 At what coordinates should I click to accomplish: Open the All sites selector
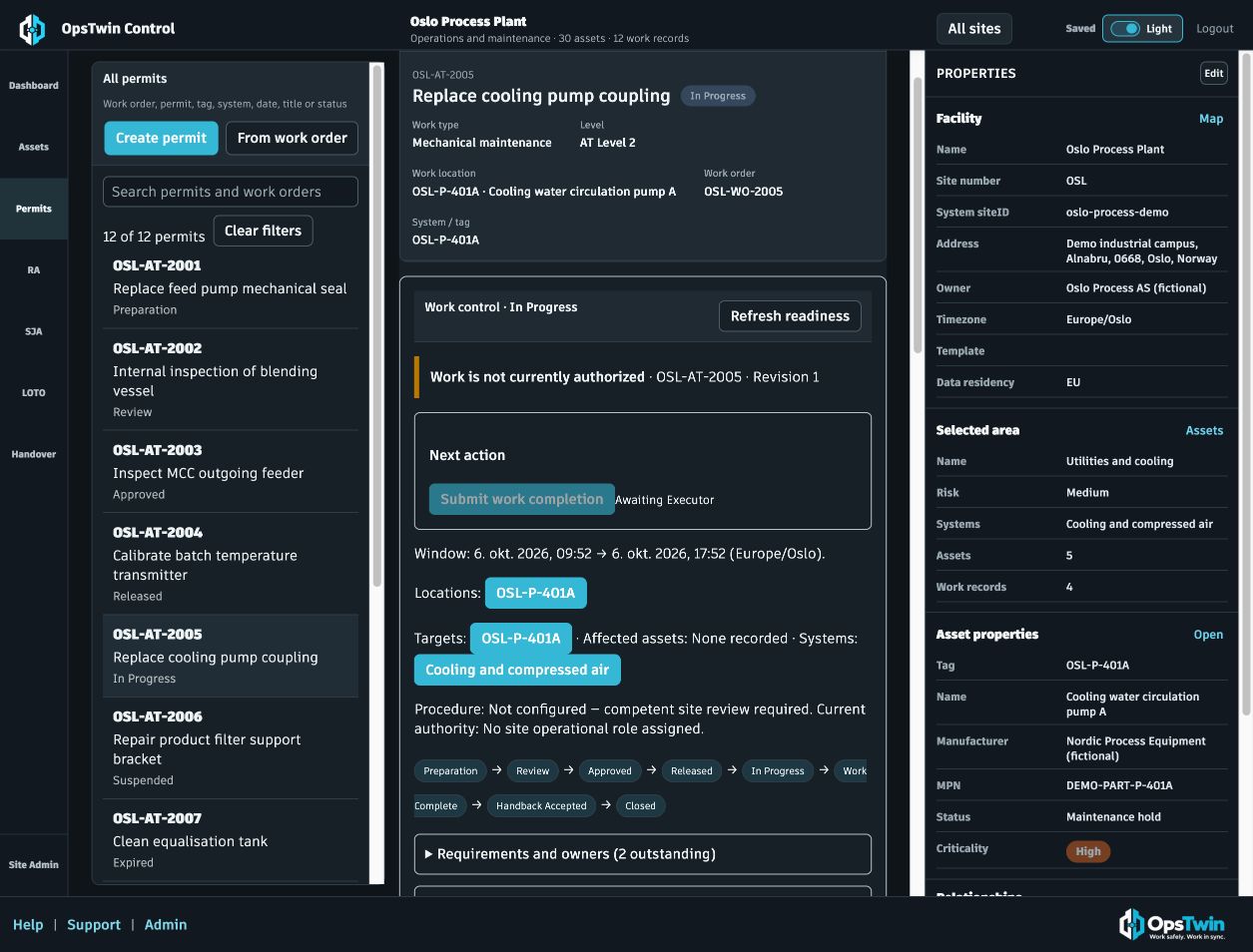tap(973, 29)
